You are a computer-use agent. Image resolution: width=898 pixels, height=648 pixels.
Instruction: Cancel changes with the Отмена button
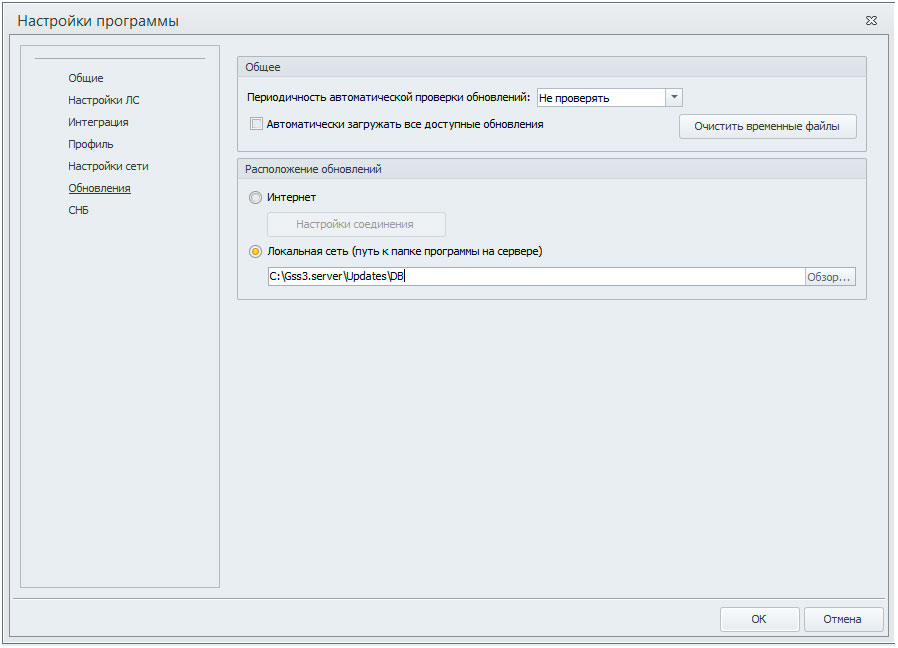pos(842,619)
